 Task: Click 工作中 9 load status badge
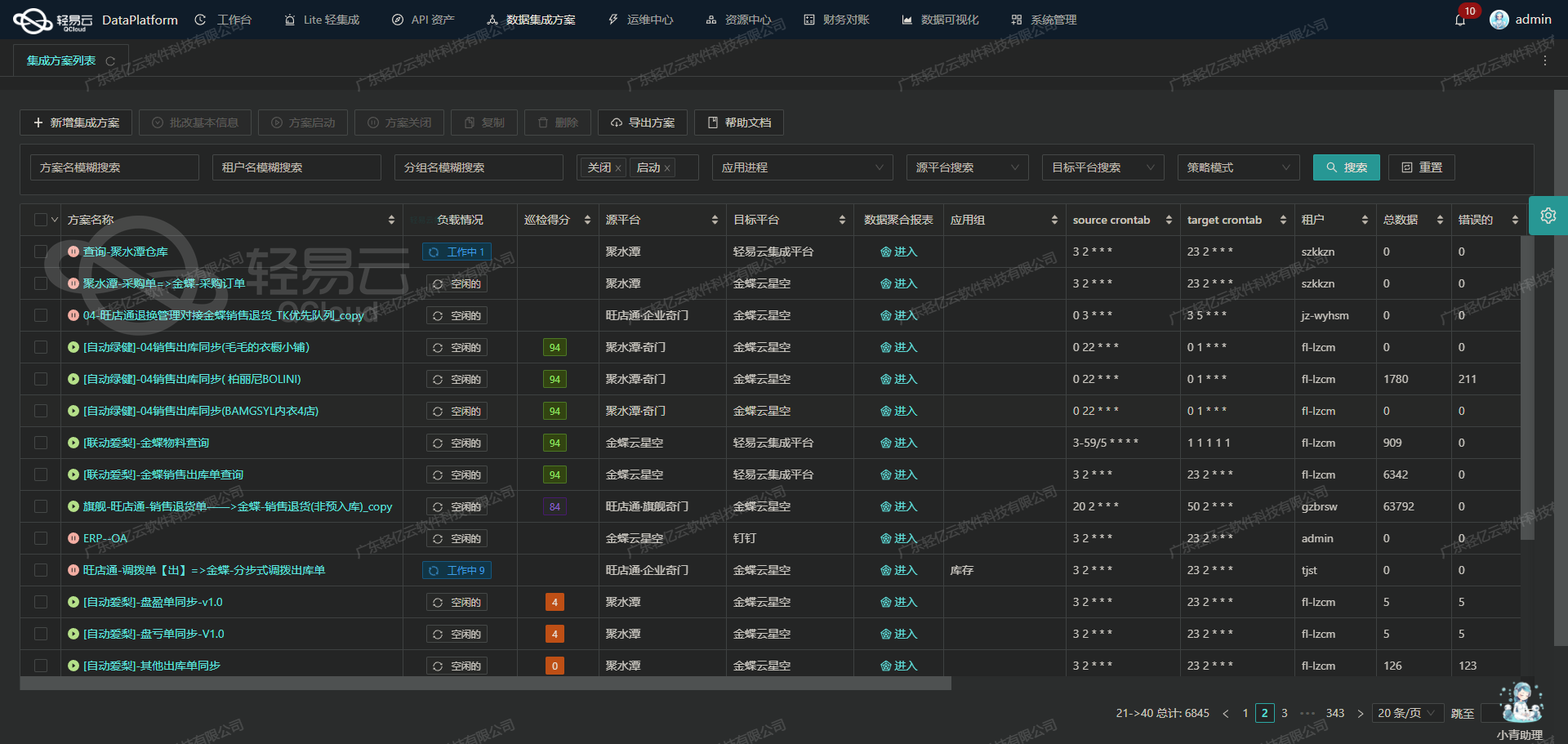[457, 570]
